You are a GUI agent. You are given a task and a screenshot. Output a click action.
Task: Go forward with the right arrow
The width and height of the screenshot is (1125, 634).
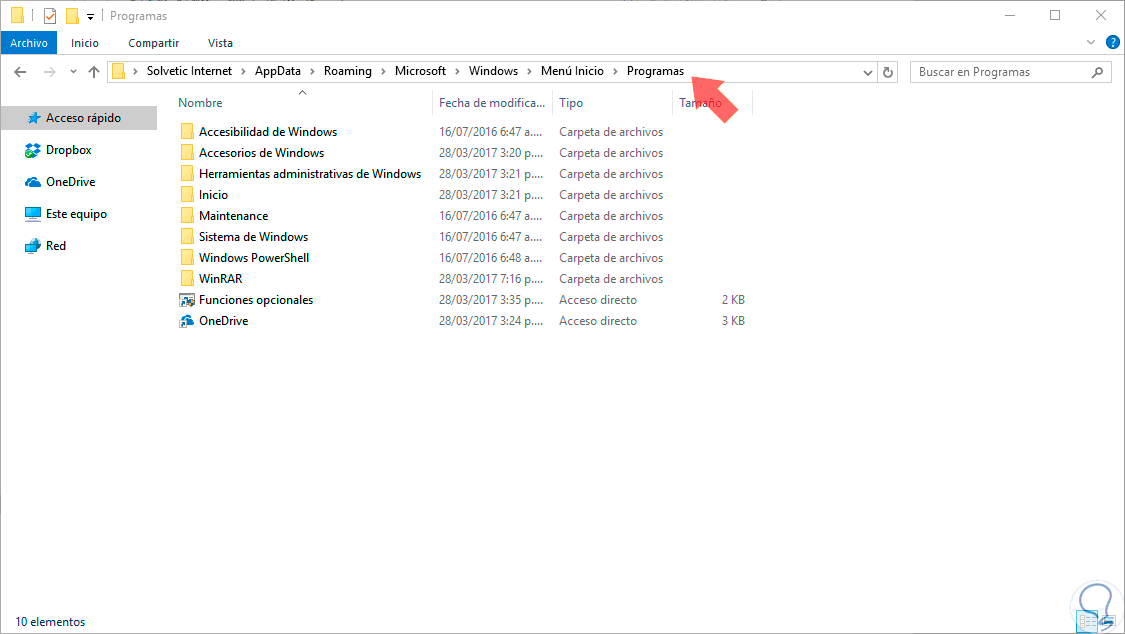pos(49,72)
